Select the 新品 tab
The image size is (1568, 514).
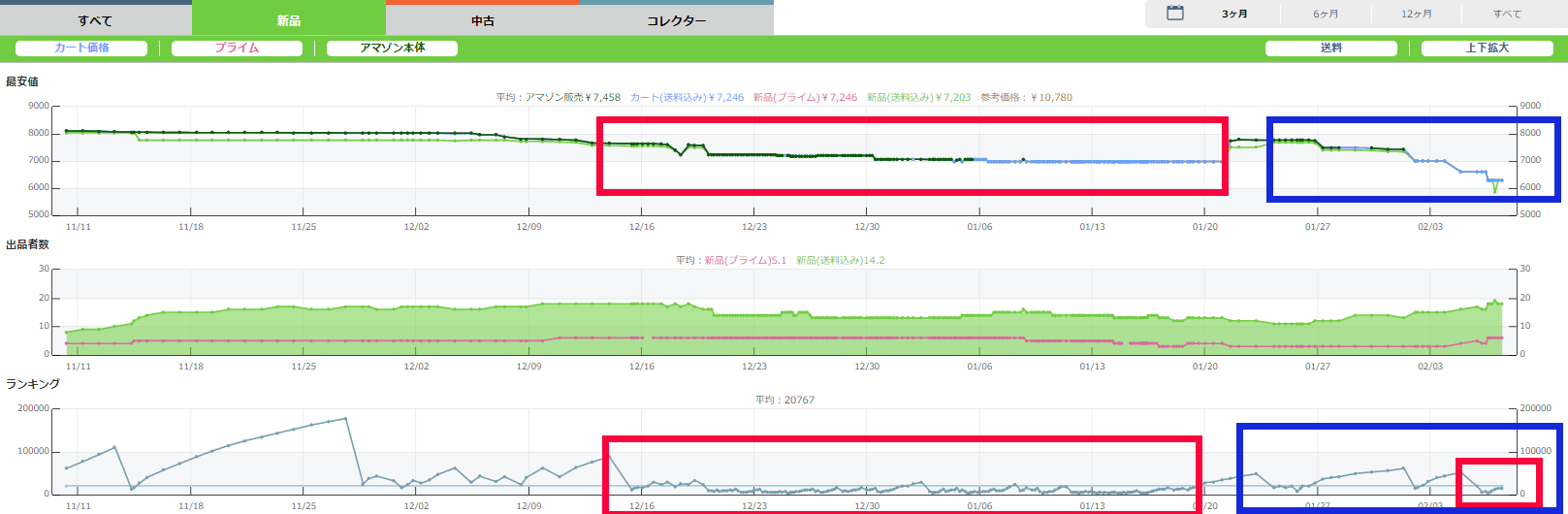tap(289, 20)
